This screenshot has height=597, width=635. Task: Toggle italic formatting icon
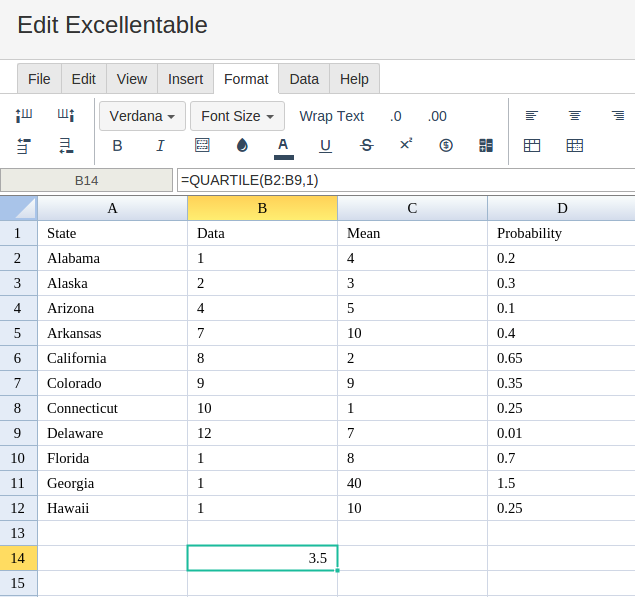[160, 145]
